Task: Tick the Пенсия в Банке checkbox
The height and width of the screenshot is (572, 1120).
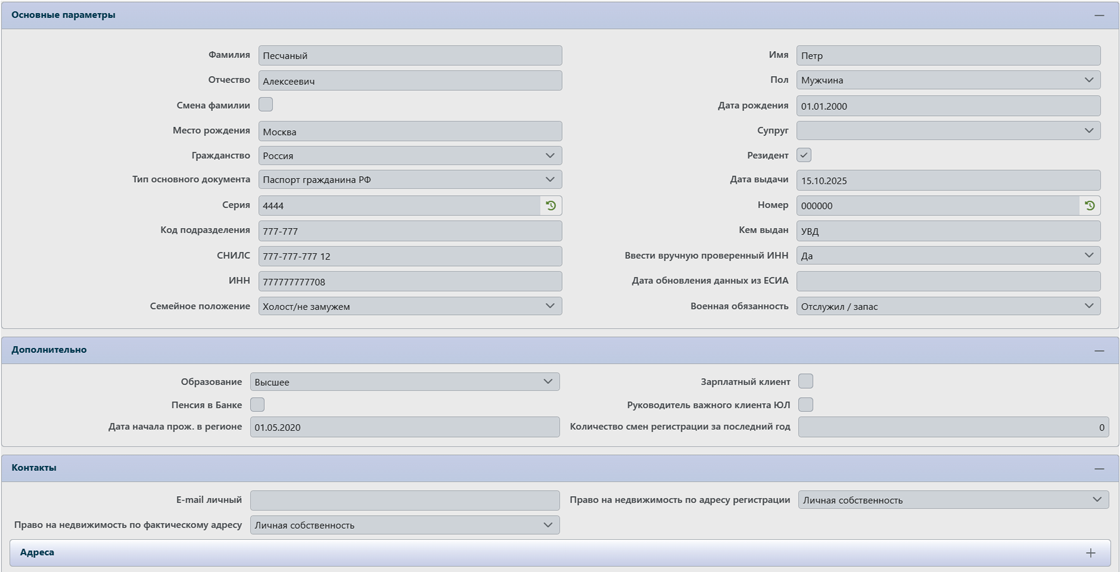Action: point(257,405)
